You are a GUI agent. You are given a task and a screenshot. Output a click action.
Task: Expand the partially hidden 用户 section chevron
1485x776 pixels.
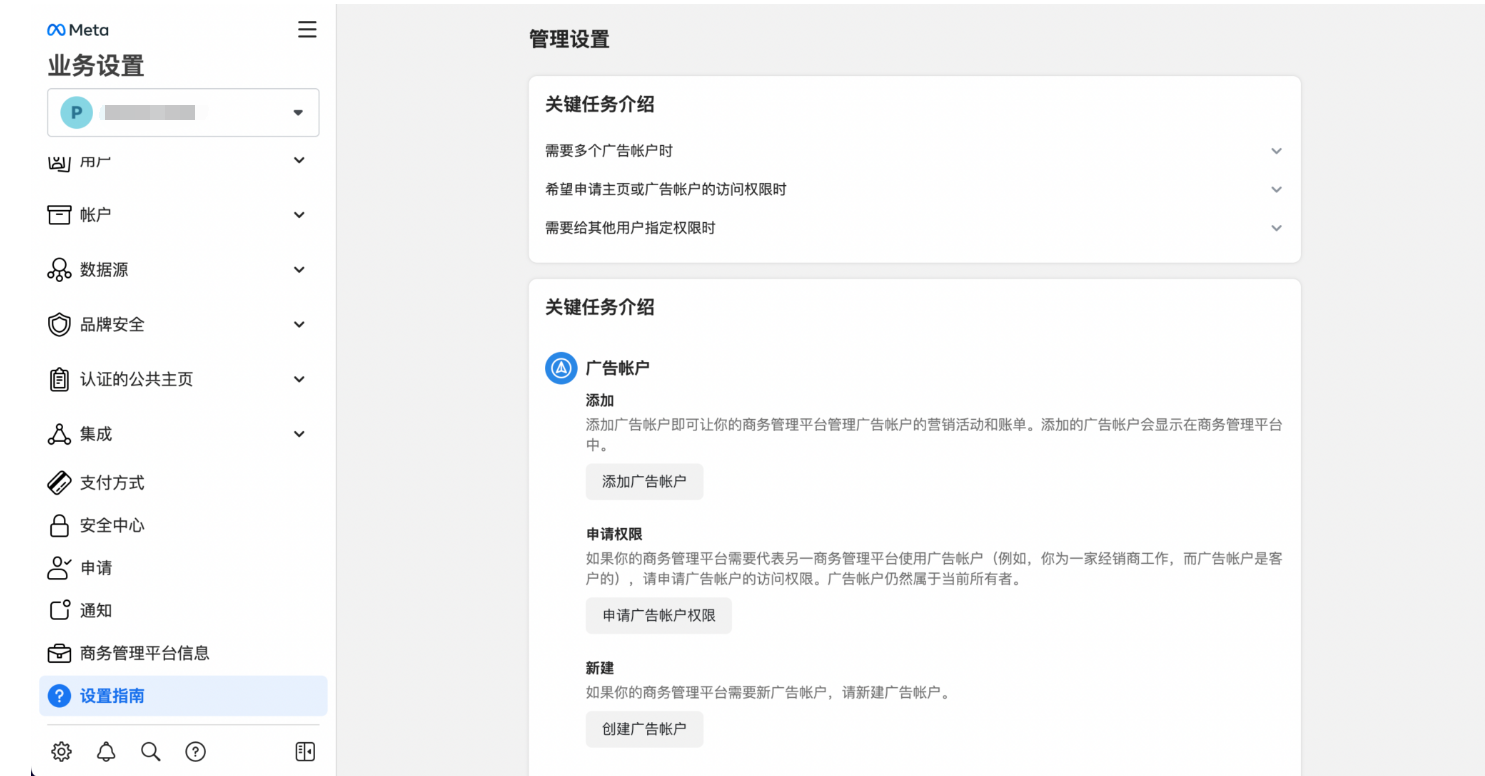(x=299, y=160)
